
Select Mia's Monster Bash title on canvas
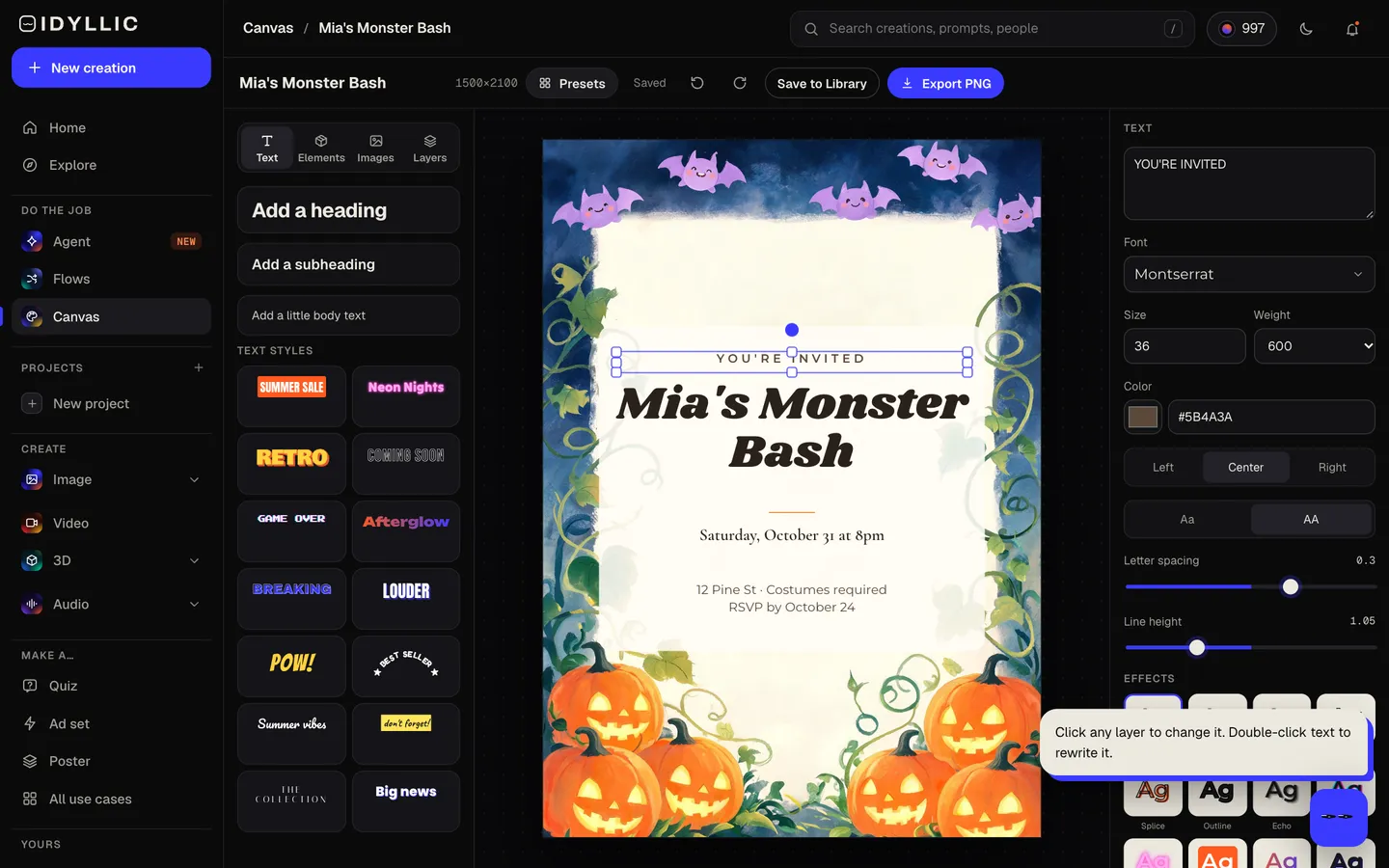tap(792, 427)
